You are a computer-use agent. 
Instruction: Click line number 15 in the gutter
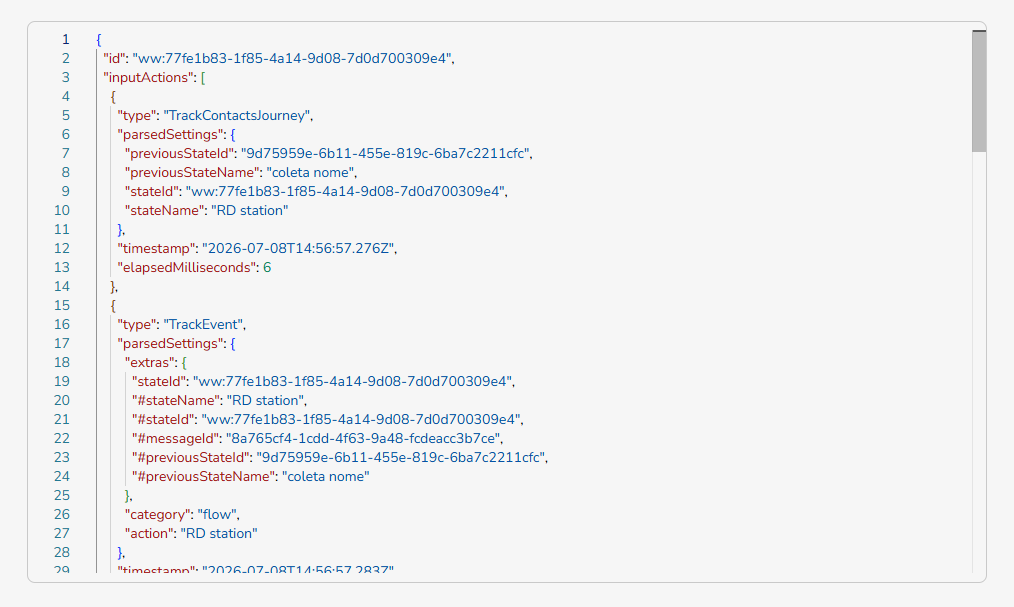(61, 305)
